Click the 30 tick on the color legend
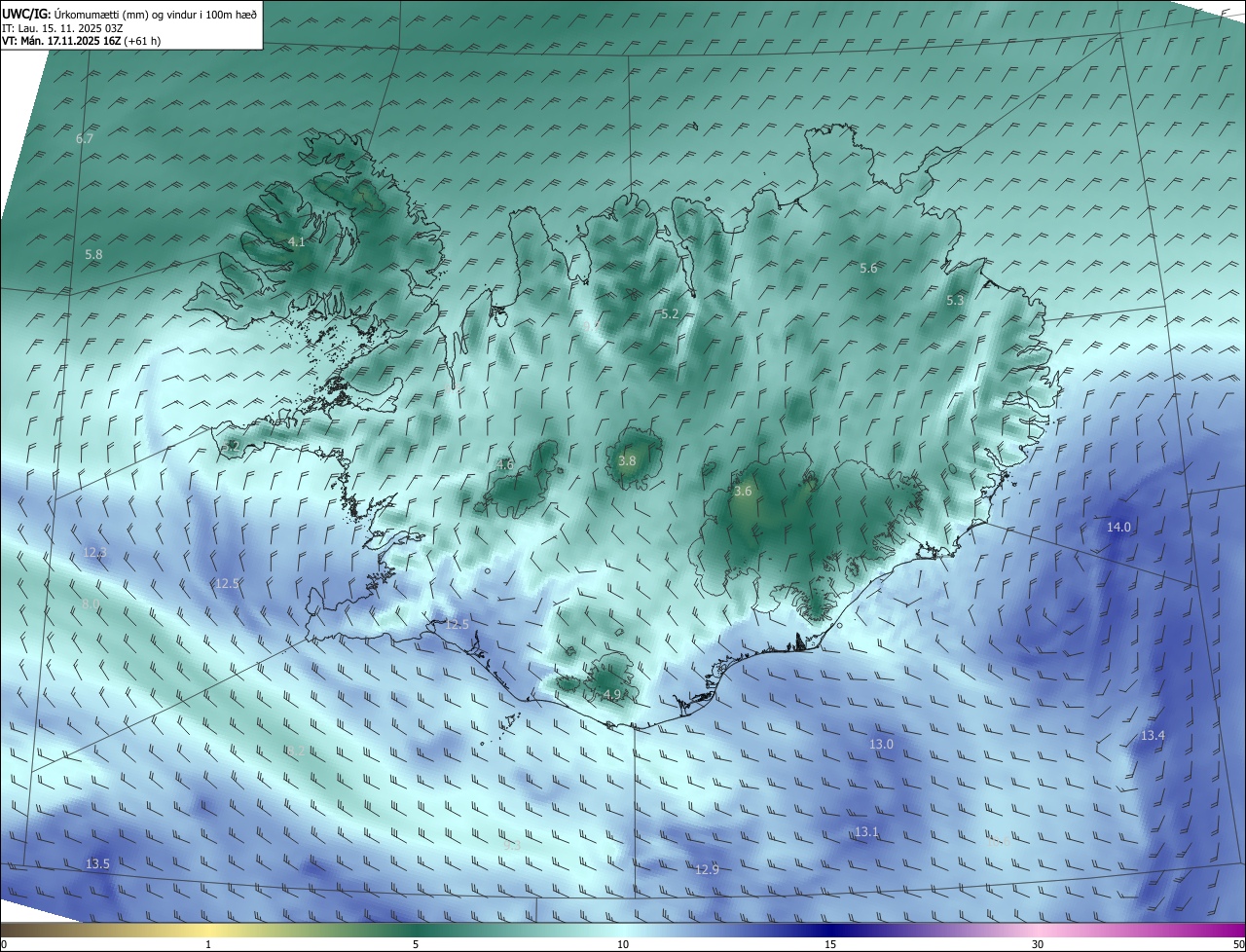 pos(1038,944)
